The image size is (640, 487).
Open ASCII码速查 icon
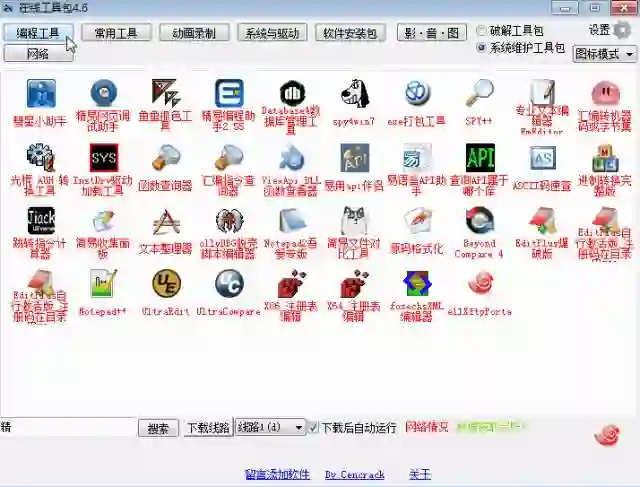click(542, 158)
